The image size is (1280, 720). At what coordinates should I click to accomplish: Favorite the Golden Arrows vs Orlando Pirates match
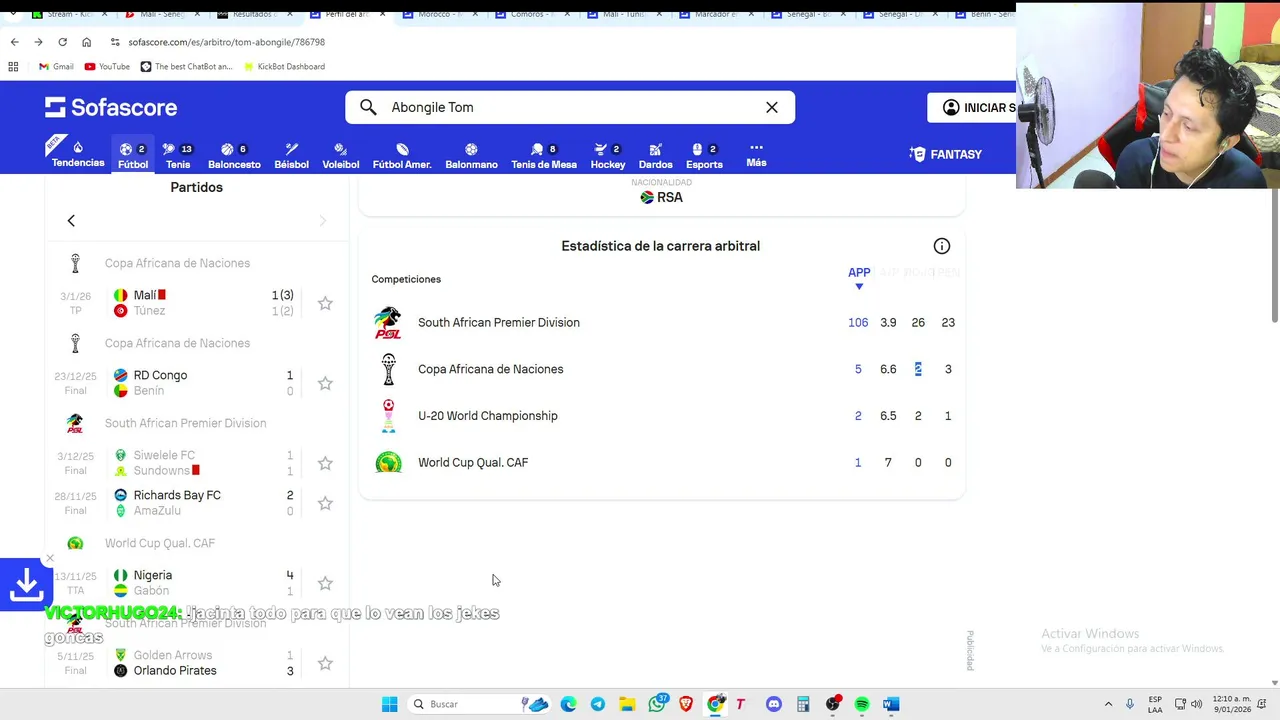(x=325, y=663)
